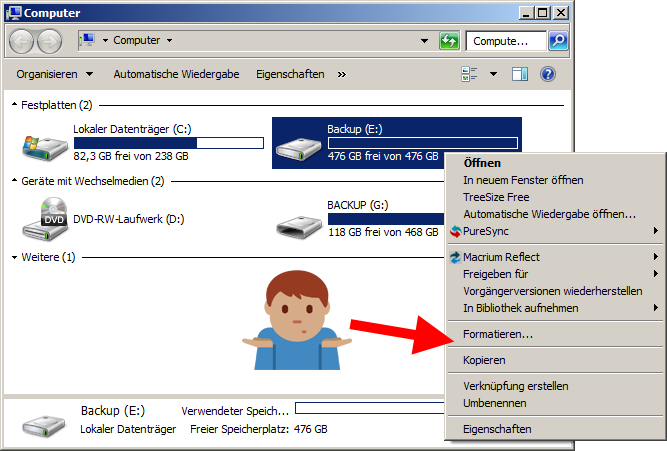Screen dimensions: 667x451
Task: Choose Automatische Wiedergabe öffnen...
Action: [x=555, y=214]
